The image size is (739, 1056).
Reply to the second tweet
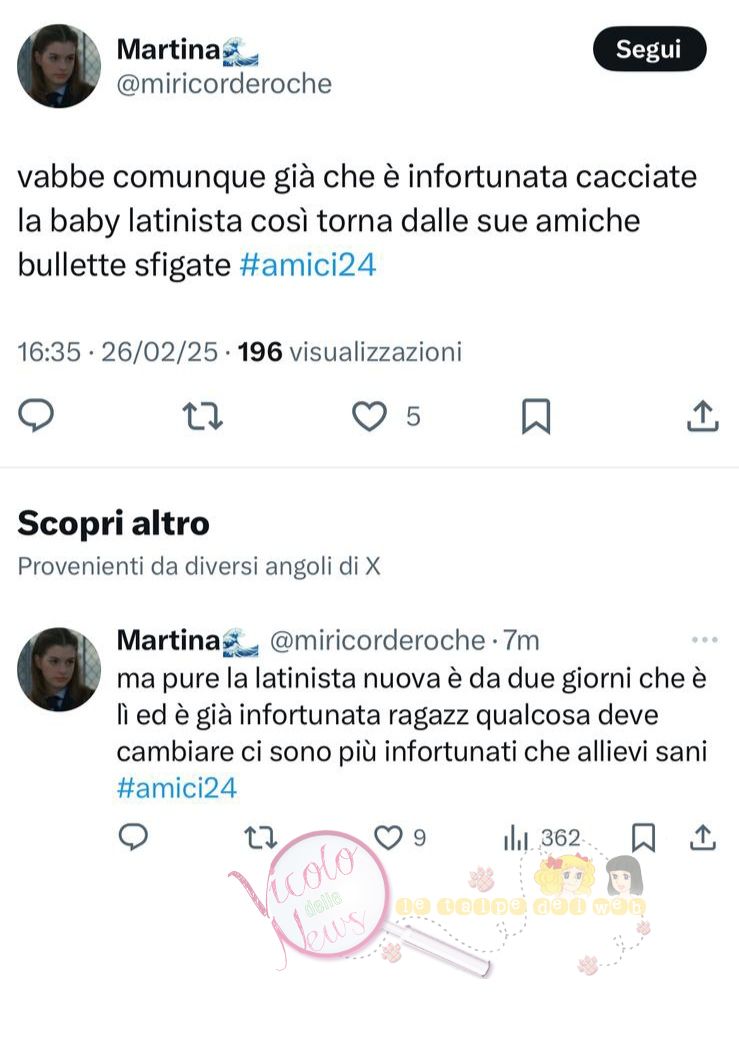pos(133,837)
